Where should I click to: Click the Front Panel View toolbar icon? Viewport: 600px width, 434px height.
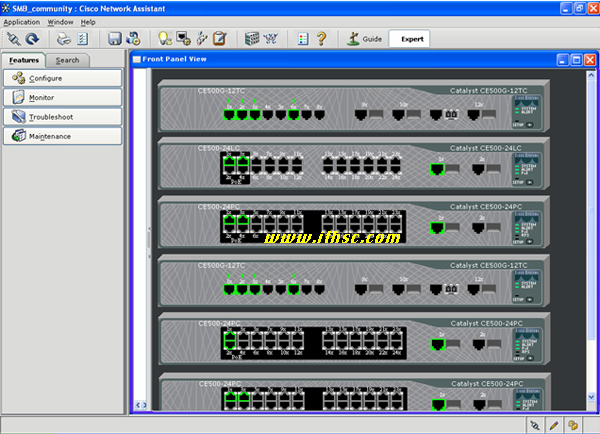point(252,39)
